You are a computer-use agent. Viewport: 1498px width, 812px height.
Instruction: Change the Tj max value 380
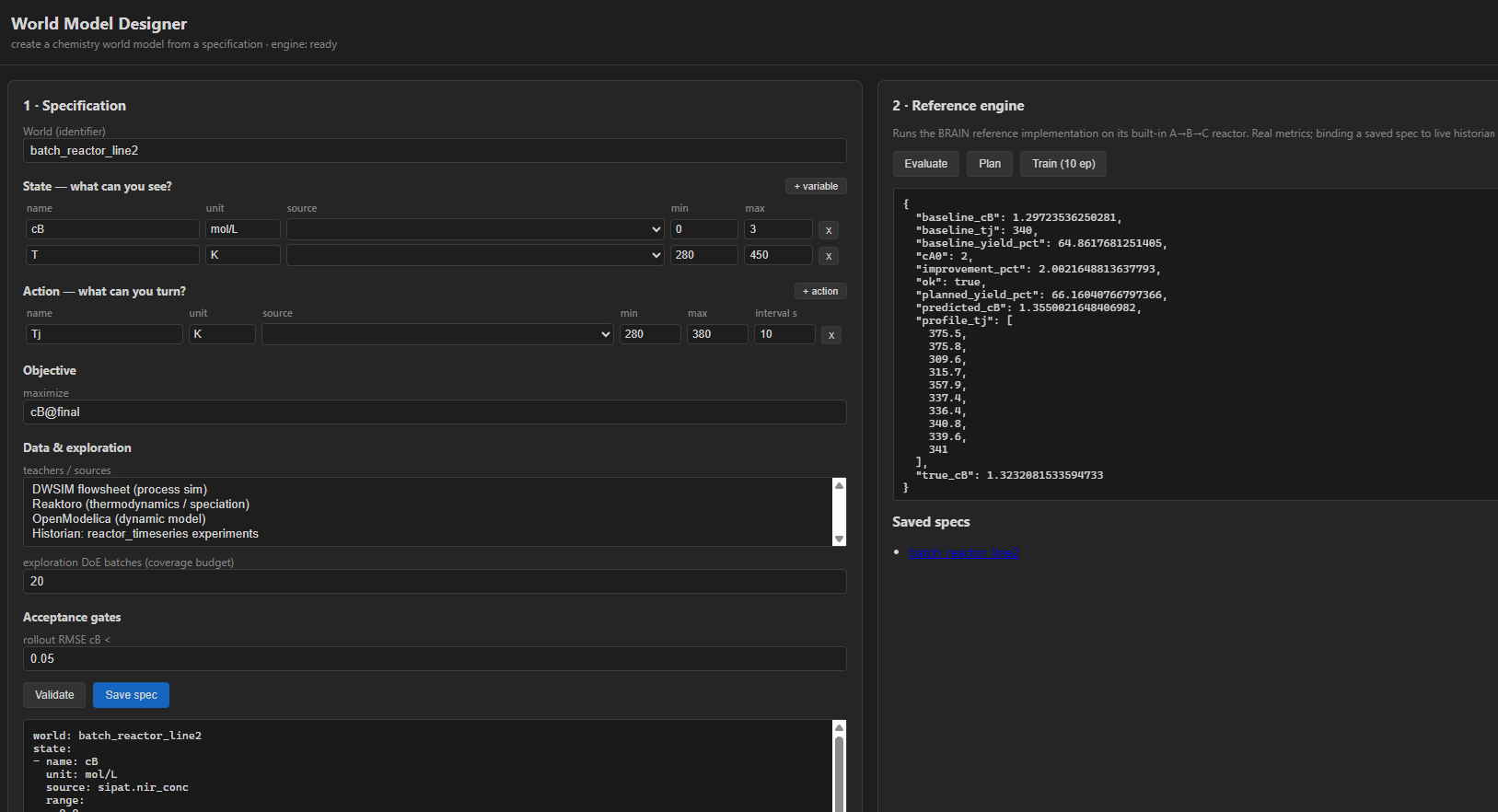tap(717, 334)
